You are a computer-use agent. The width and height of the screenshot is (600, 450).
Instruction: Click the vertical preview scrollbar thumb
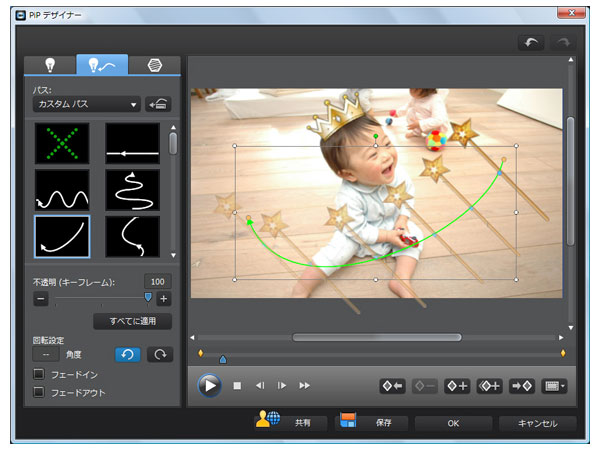(571, 181)
